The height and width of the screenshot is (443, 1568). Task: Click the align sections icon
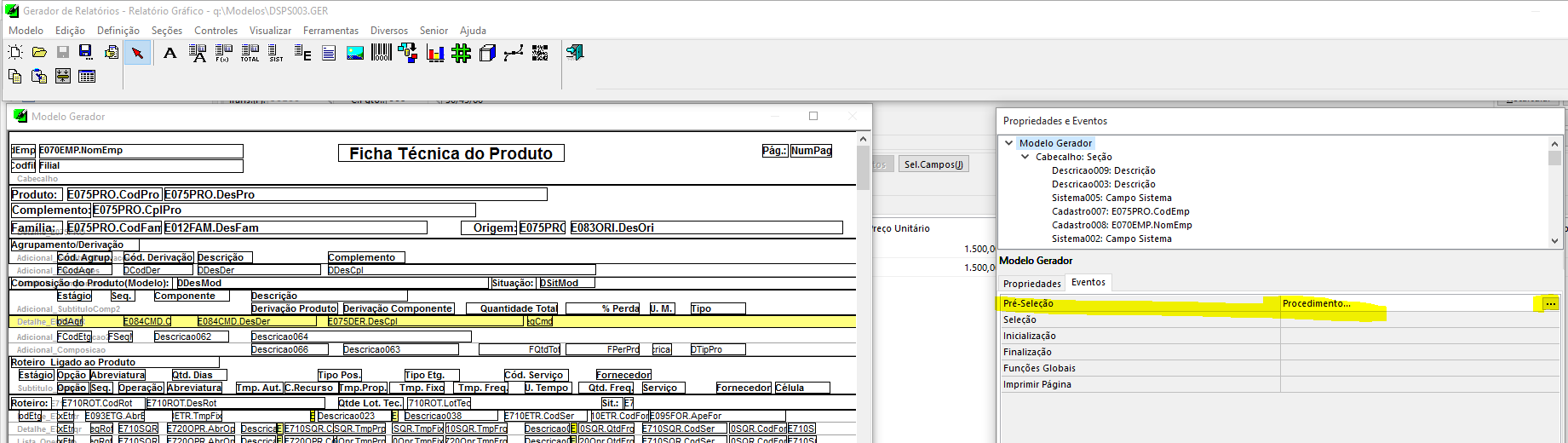63,77
